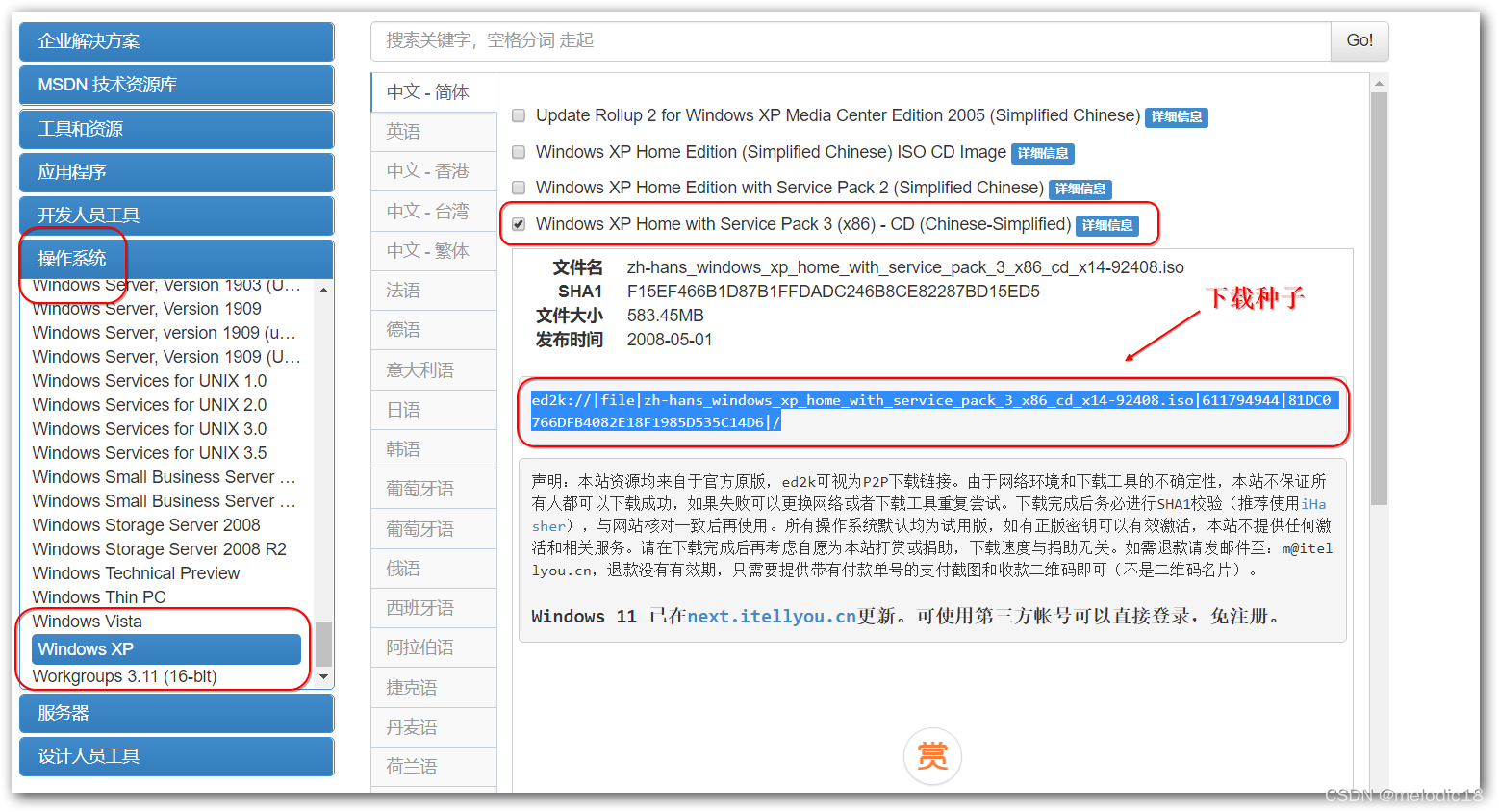Select Workgroups 3.11 (16-bit) entry

[x=125, y=676]
